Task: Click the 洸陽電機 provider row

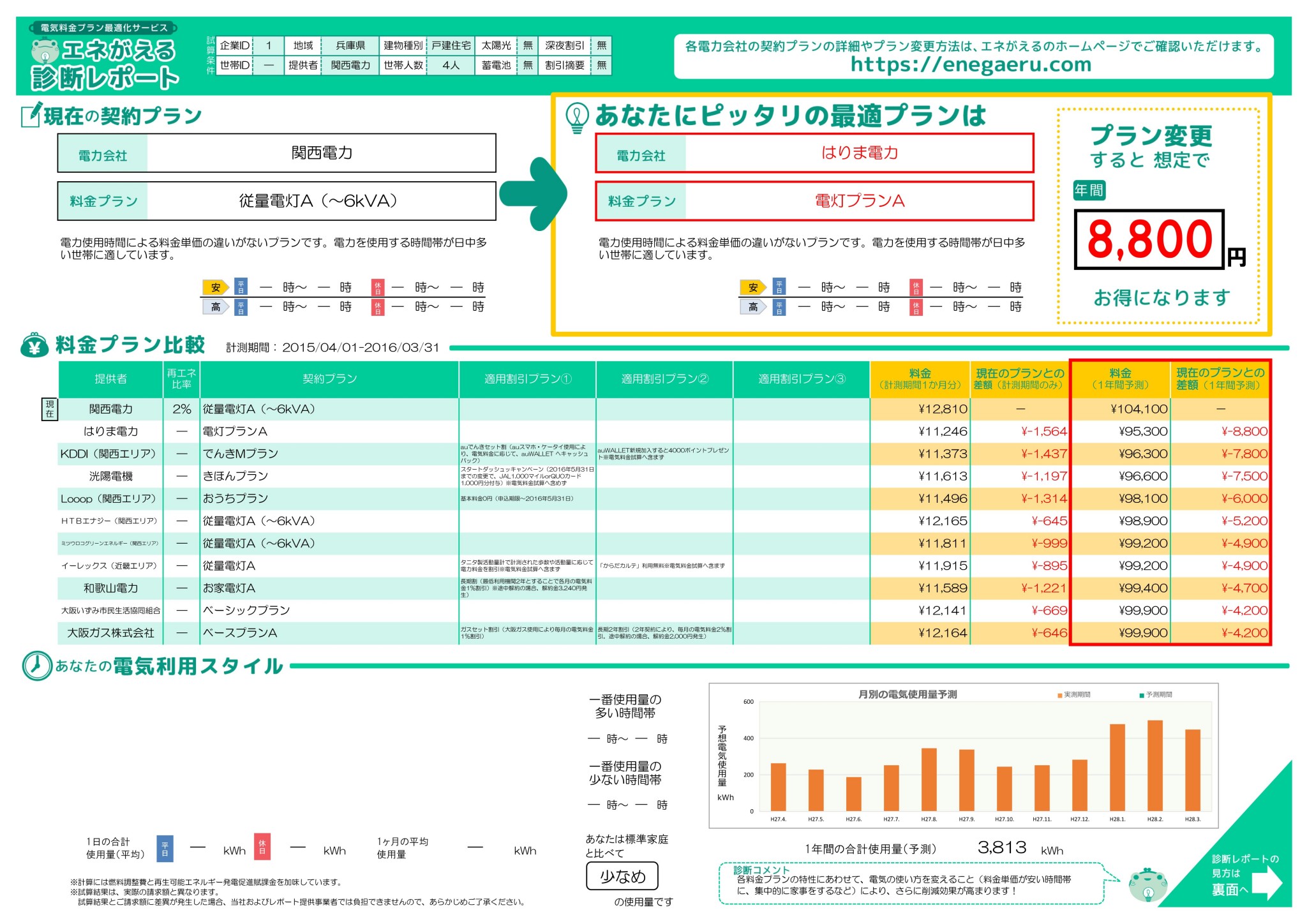Action: tap(664, 476)
